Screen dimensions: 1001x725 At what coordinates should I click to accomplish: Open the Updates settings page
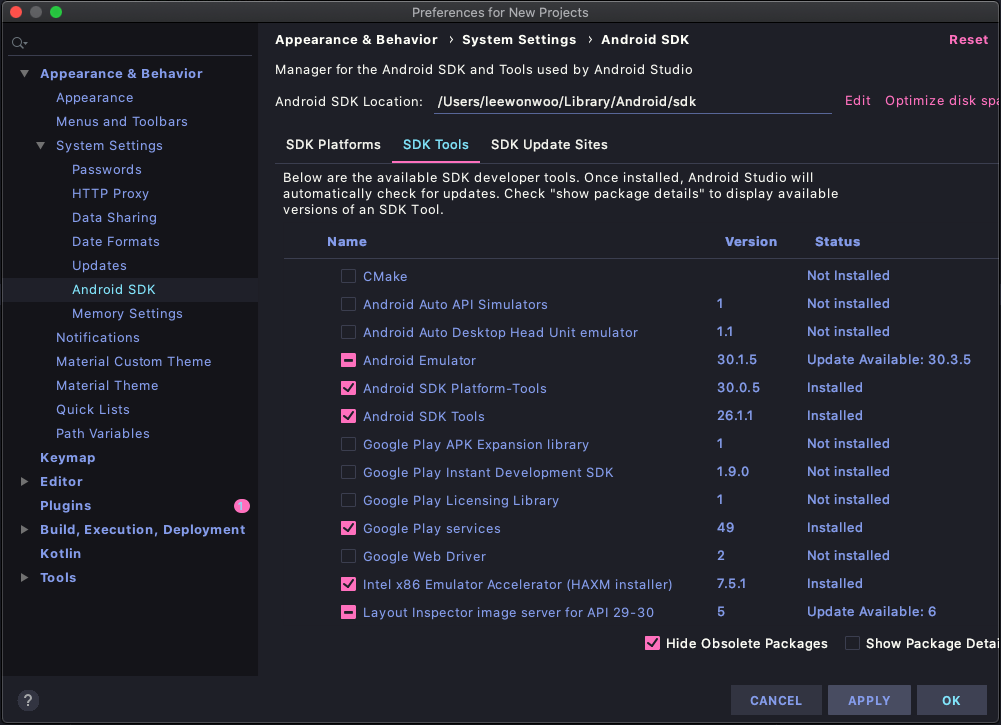(99, 265)
